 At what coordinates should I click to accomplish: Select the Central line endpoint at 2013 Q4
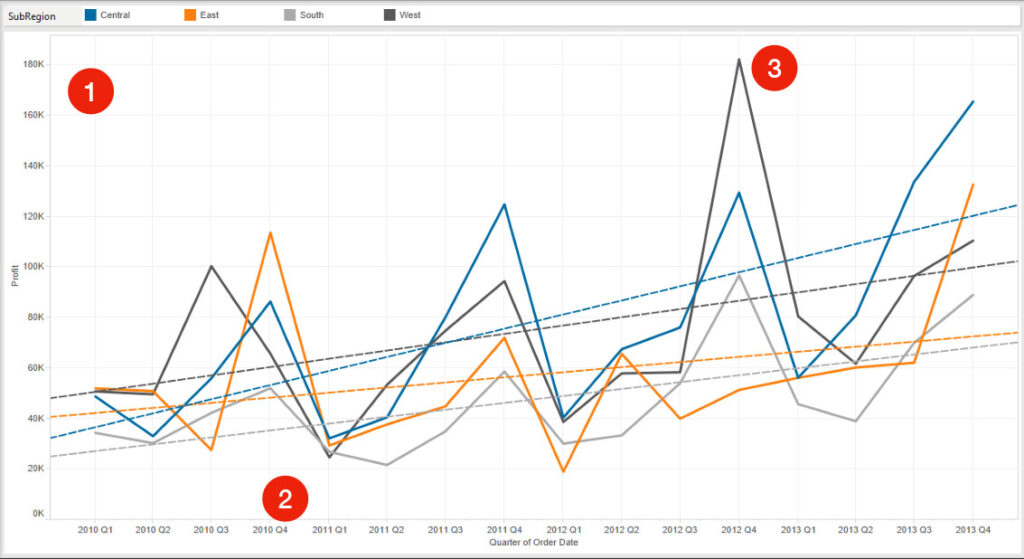click(972, 101)
